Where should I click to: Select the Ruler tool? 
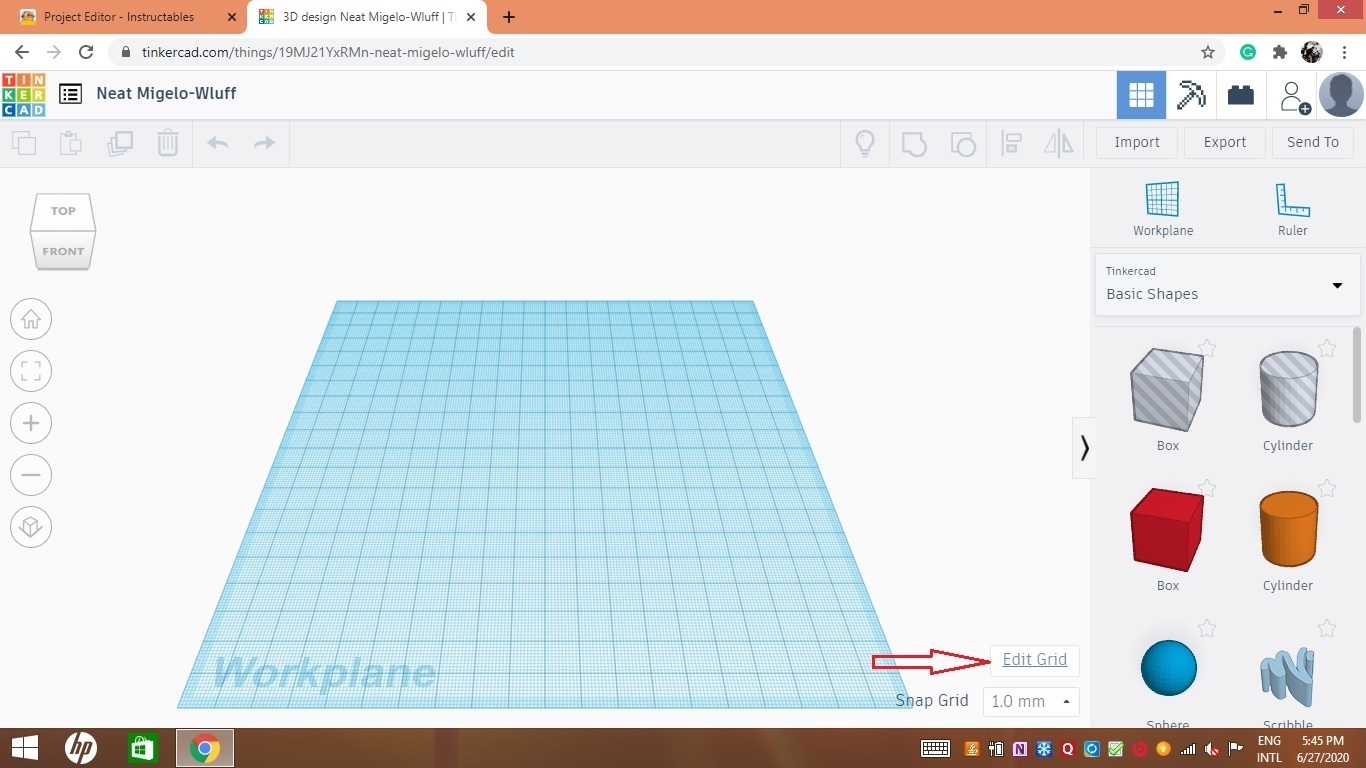(1292, 200)
